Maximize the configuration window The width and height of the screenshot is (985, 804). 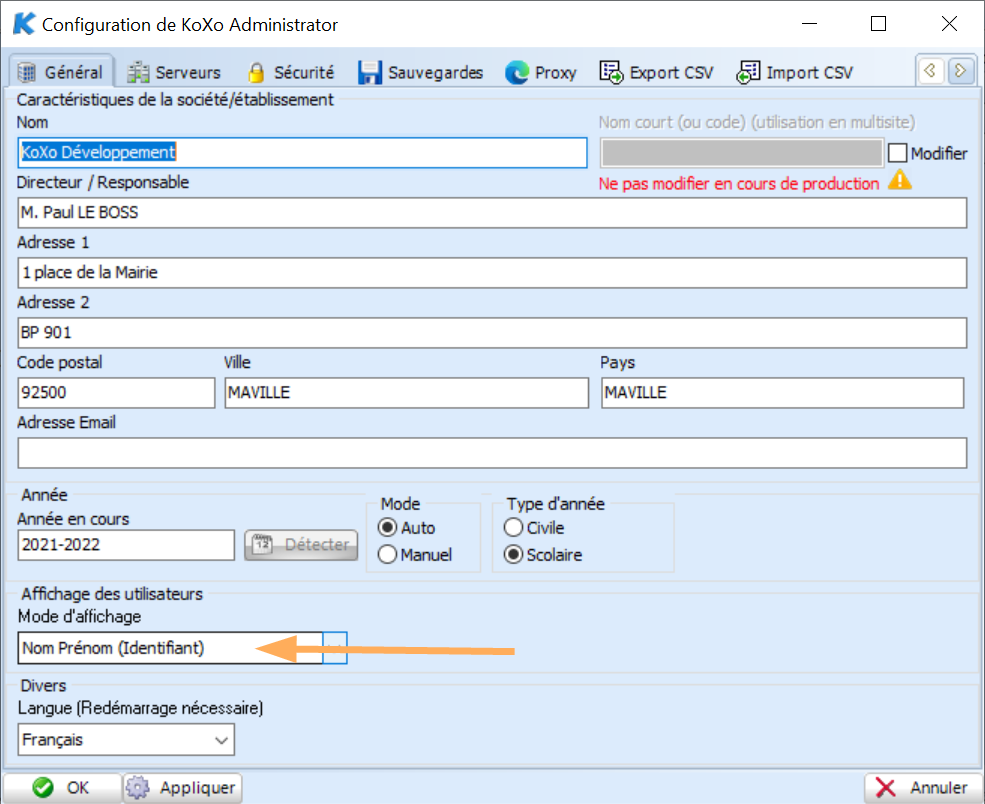(878, 24)
